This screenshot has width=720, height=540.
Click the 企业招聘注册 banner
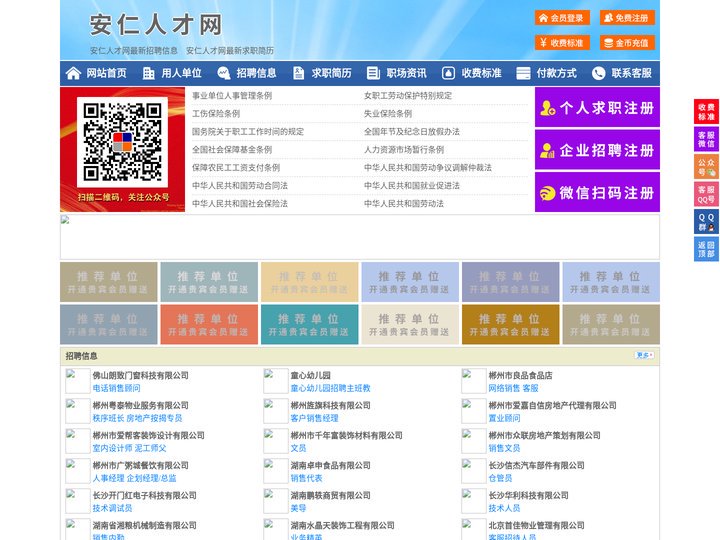(x=597, y=150)
